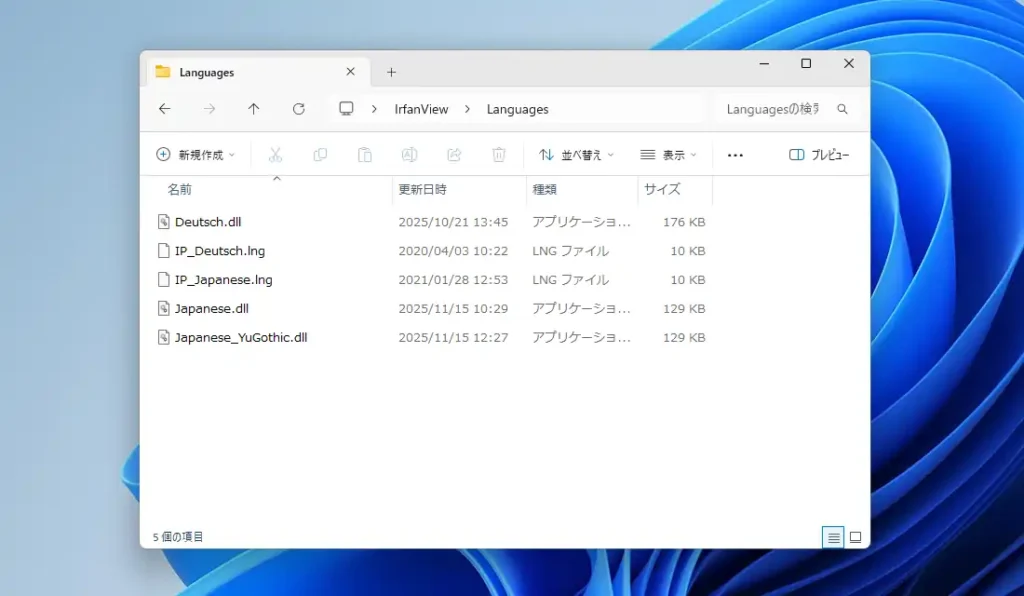Toggle the search box magnifier icon
This screenshot has width=1024, height=596.
click(843, 109)
